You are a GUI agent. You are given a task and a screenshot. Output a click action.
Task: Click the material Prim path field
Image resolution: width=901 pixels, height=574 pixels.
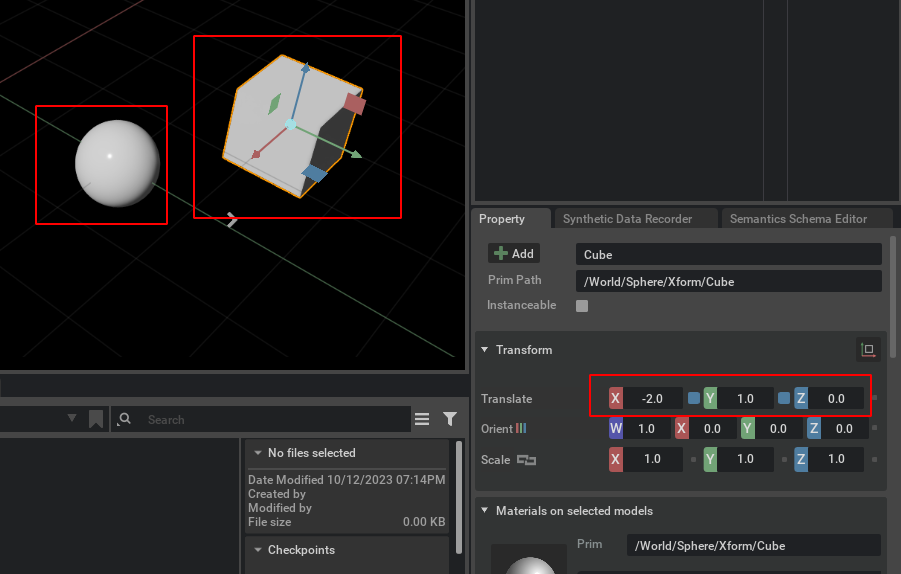click(753, 545)
